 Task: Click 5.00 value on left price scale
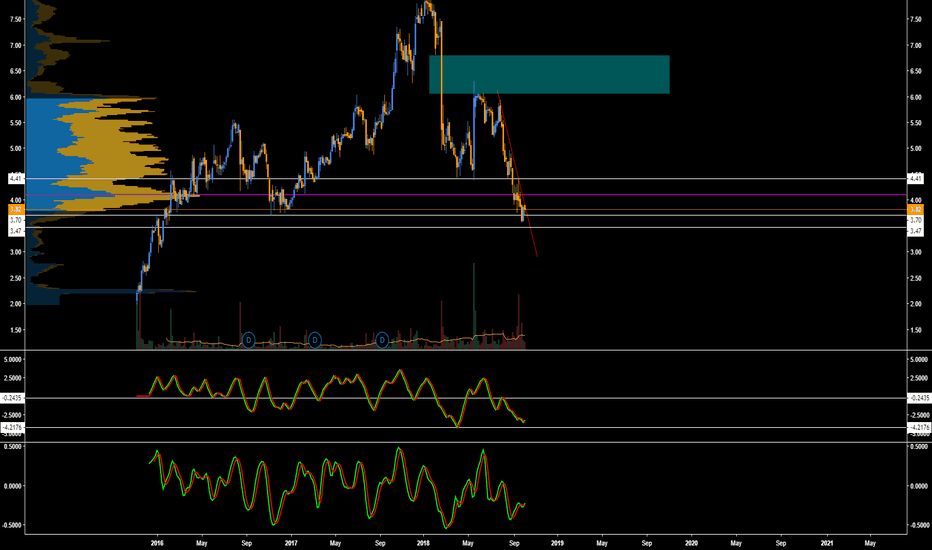click(x=15, y=149)
